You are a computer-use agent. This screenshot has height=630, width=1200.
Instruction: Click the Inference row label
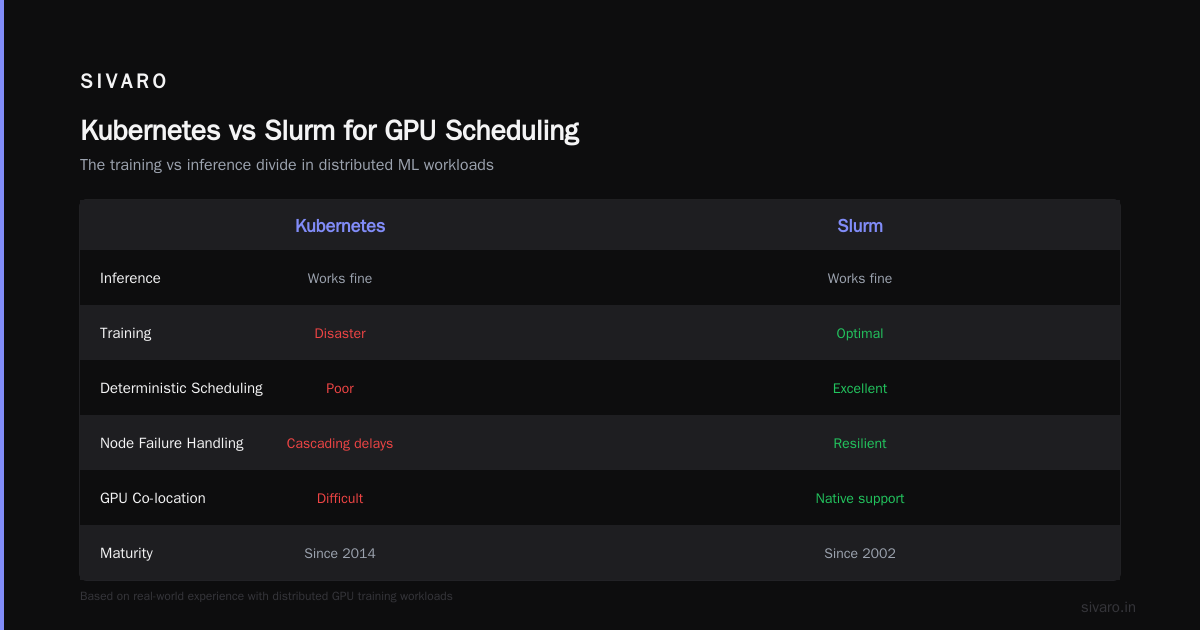pos(130,278)
